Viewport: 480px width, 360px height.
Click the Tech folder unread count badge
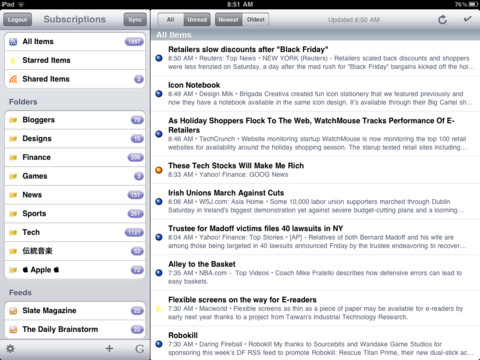coord(134,232)
